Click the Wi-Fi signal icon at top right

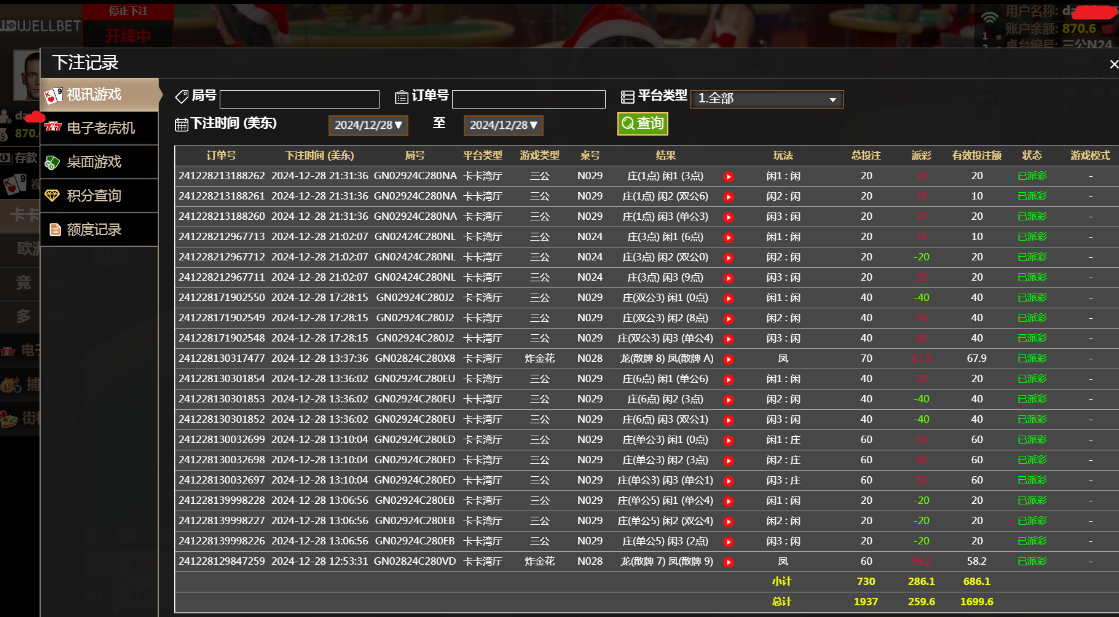(x=990, y=17)
